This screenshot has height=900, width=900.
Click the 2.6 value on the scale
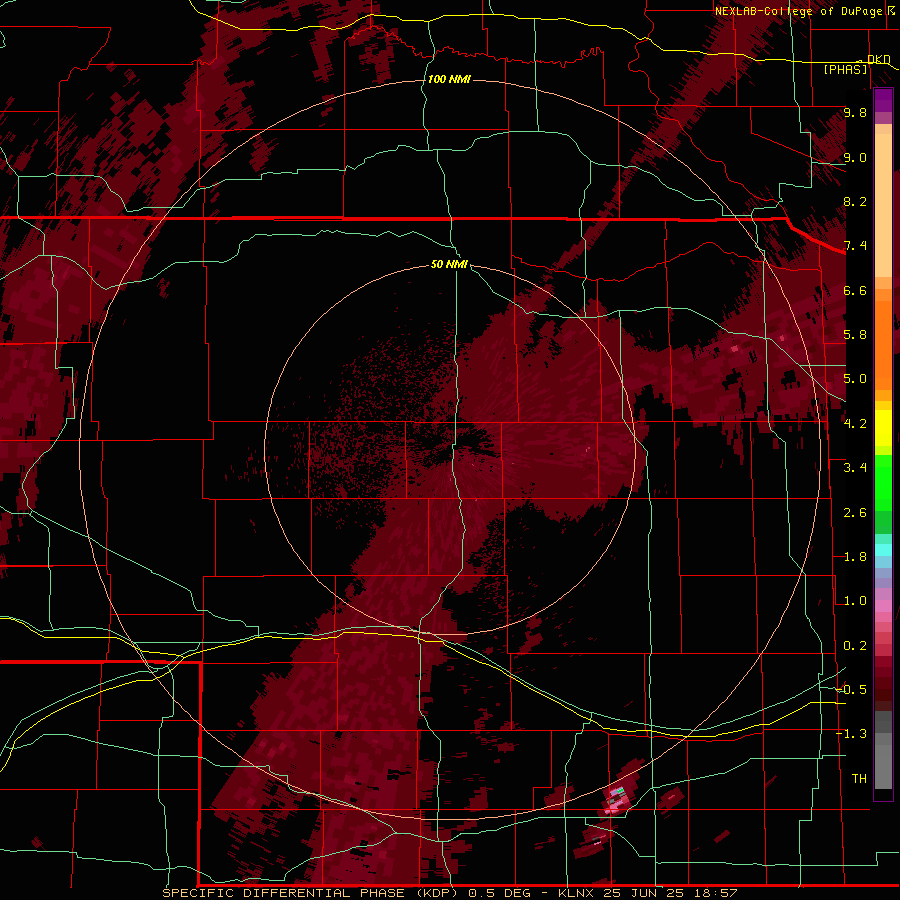(x=855, y=513)
